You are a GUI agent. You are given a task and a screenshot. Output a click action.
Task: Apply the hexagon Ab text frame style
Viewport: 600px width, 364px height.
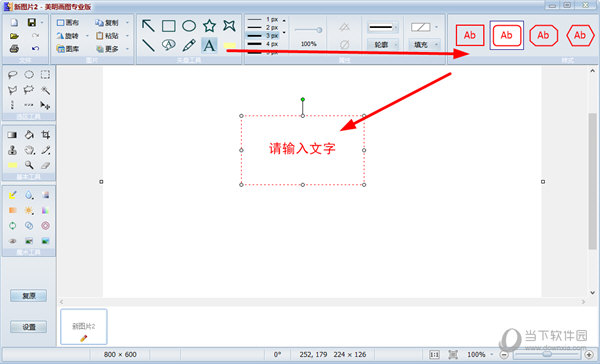pyautogui.click(x=580, y=35)
